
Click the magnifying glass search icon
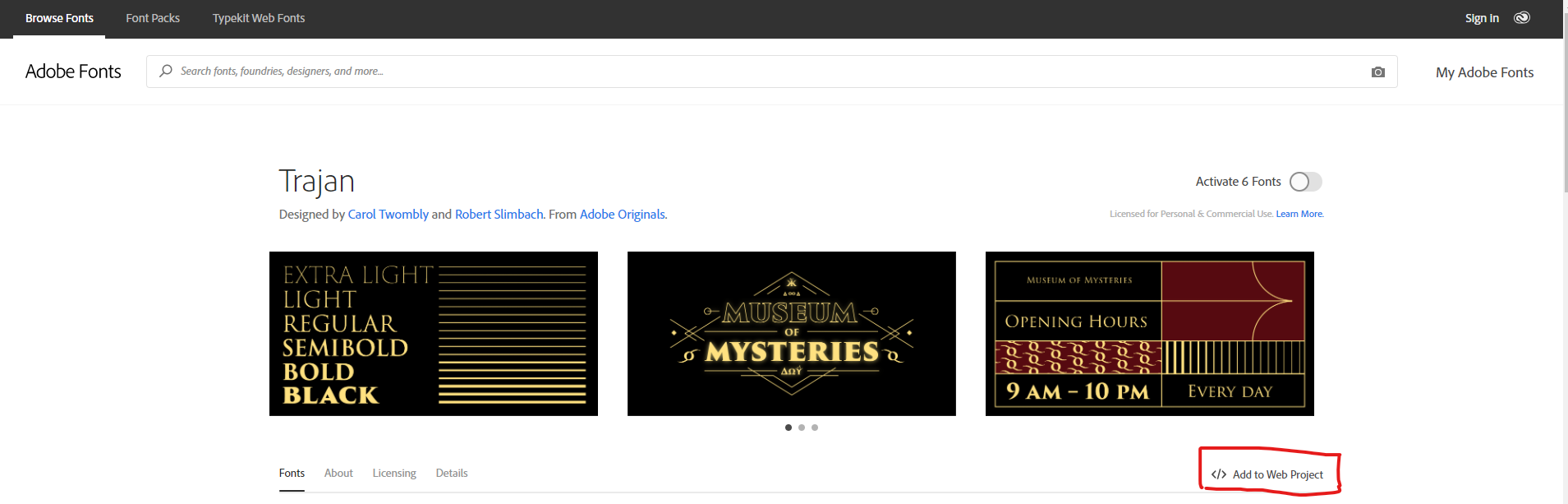pyautogui.click(x=166, y=72)
